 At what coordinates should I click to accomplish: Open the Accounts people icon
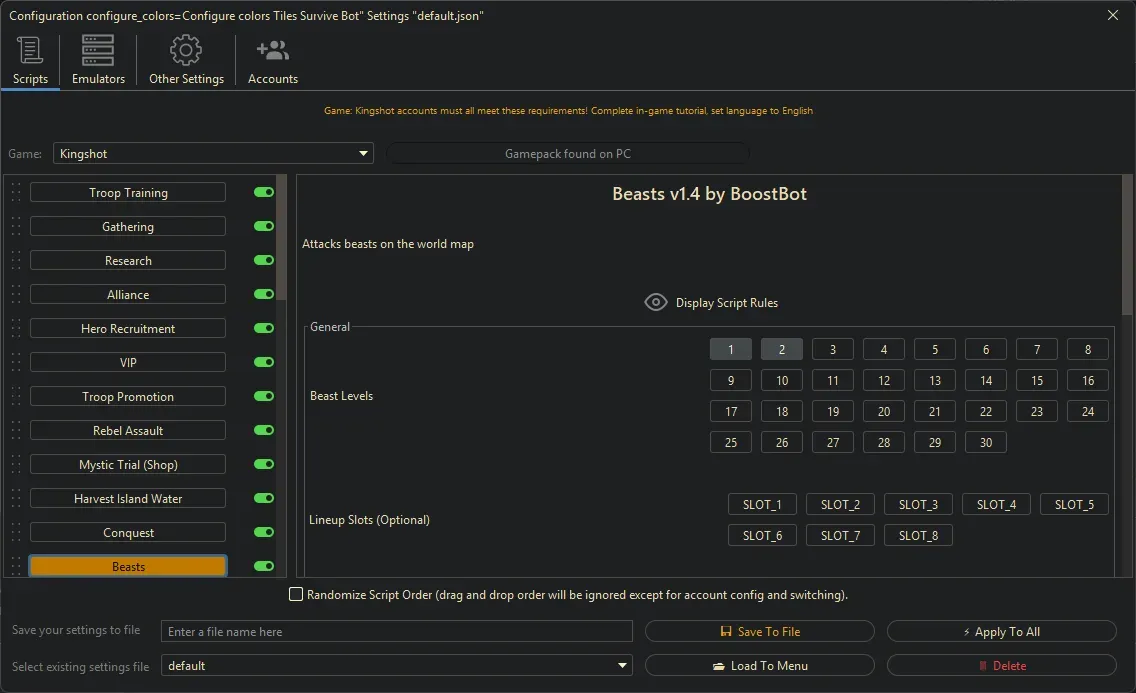click(272, 50)
